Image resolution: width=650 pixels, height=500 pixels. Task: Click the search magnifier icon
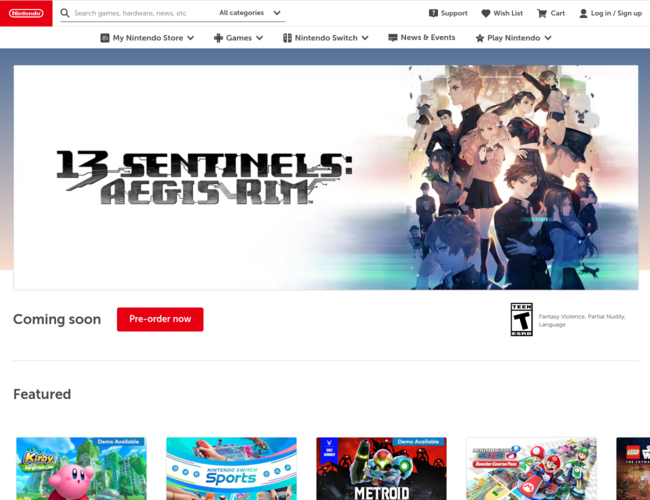coord(65,13)
